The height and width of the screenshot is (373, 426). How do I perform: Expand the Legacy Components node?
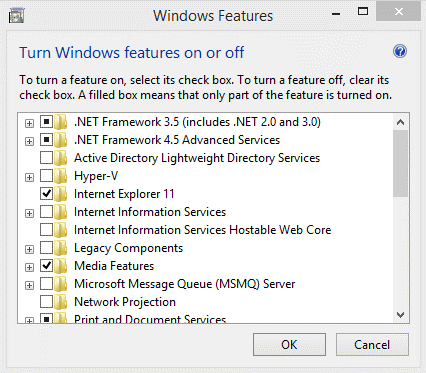[x=29, y=250]
